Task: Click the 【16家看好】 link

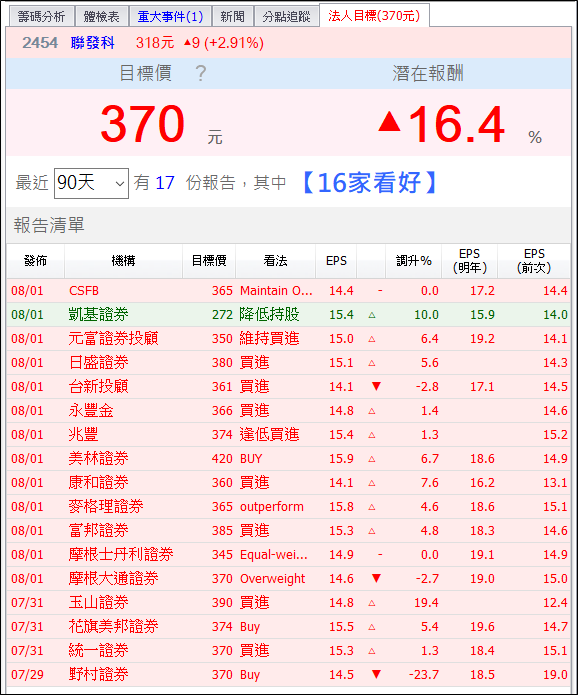Action: (x=369, y=183)
